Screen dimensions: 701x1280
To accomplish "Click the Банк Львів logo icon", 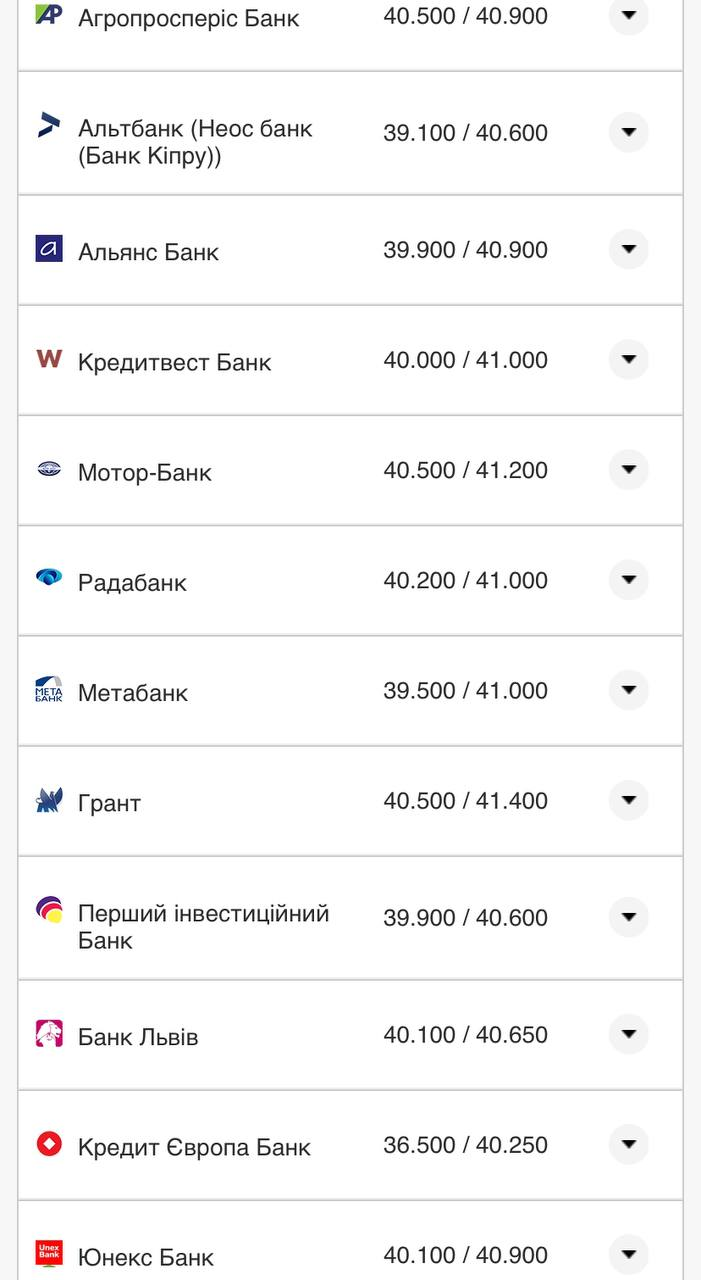I will point(49,1033).
